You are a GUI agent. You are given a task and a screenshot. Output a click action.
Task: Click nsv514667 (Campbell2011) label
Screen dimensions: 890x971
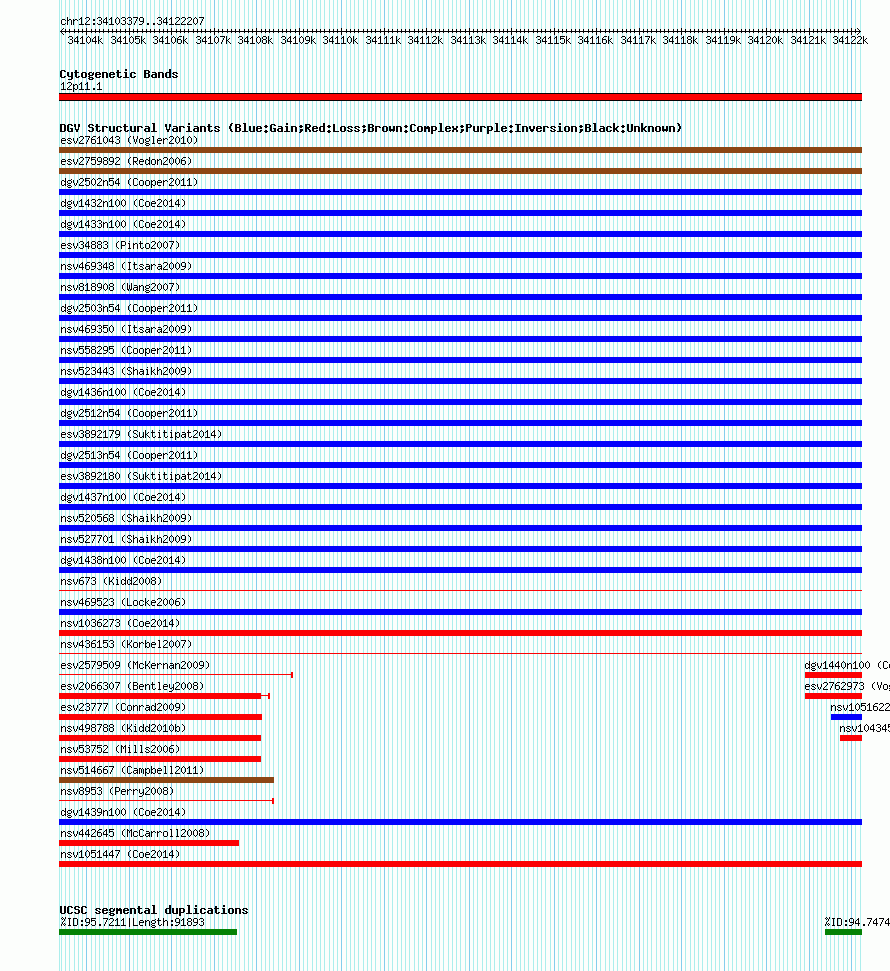(x=132, y=772)
